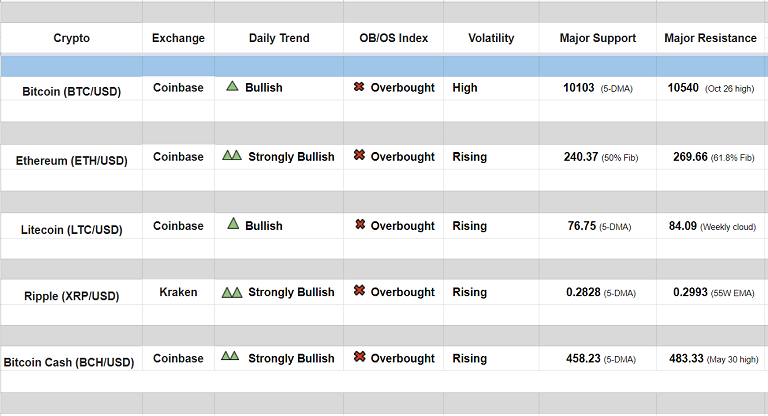Click Bitcoin Cash 483.33 resistance value
The width and height of the screenshot is (768, 416).
click(x=684, y=358)
